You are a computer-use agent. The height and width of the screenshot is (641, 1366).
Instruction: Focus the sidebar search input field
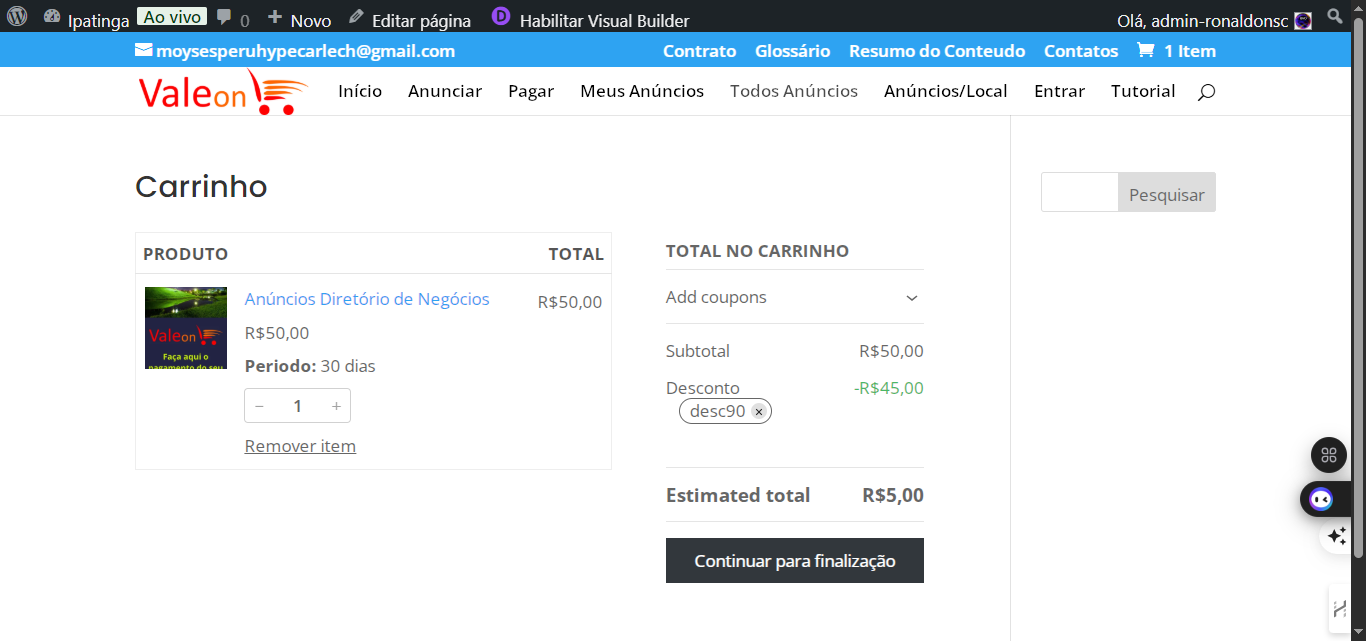point(1079,193)
